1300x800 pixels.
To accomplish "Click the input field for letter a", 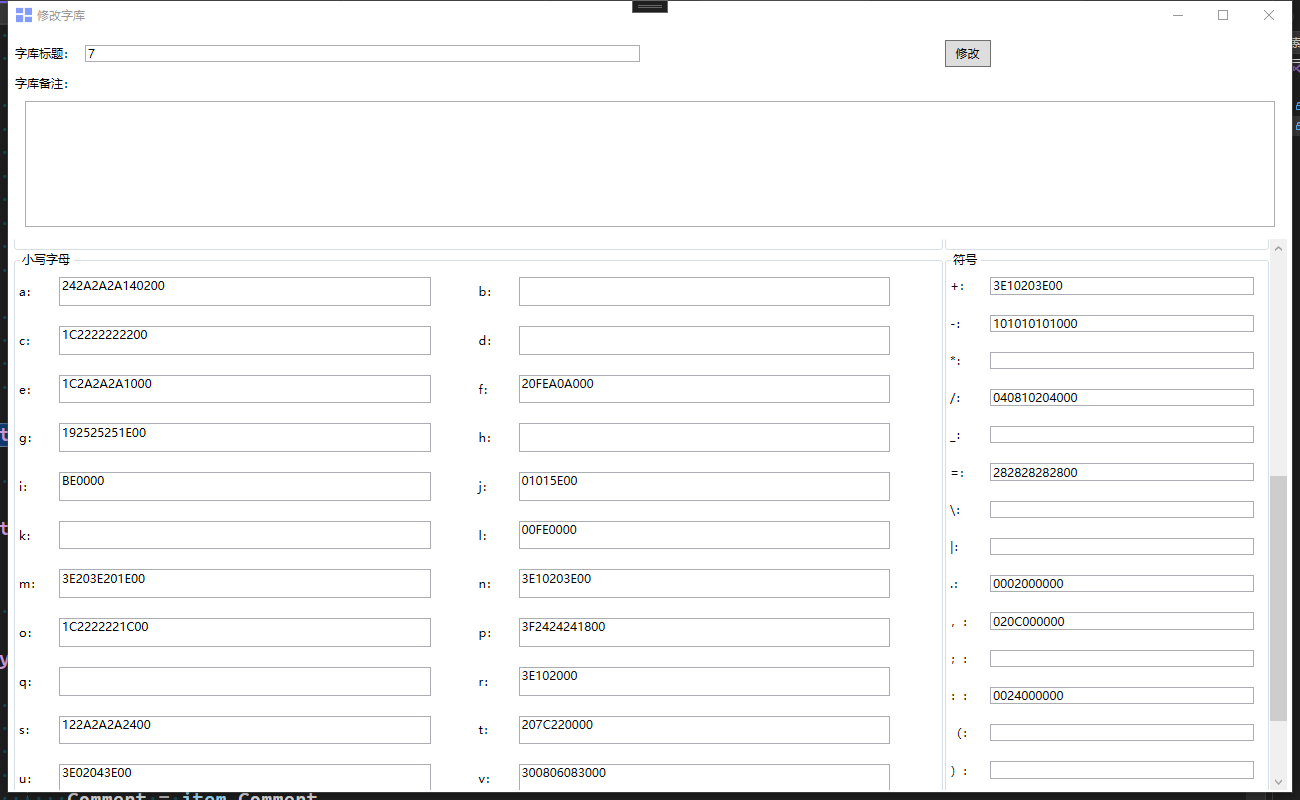I will click(x=245, y=291).
